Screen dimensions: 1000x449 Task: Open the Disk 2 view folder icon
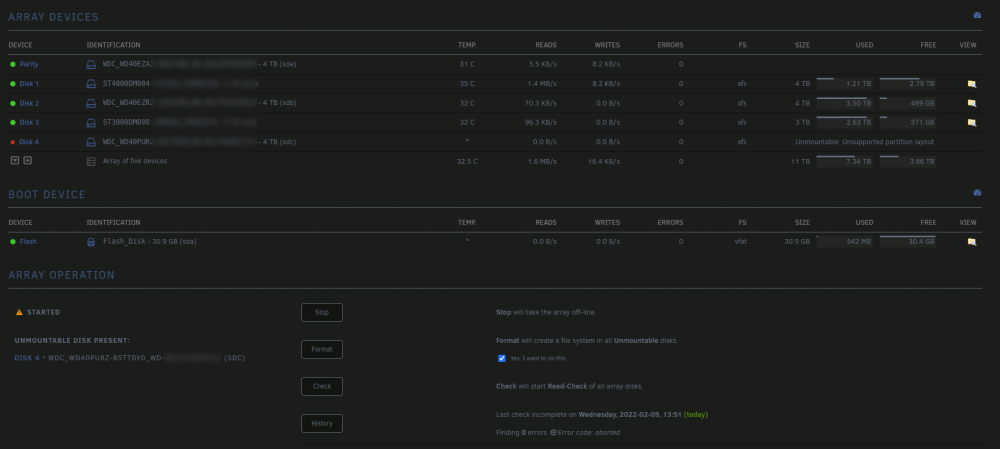point(971,103)
